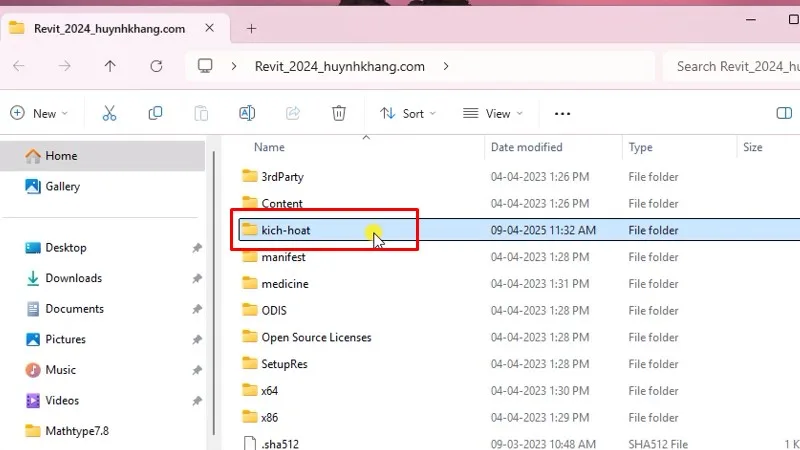Open the View layout dropdown
800x450 pixels.
click(492, 113)
